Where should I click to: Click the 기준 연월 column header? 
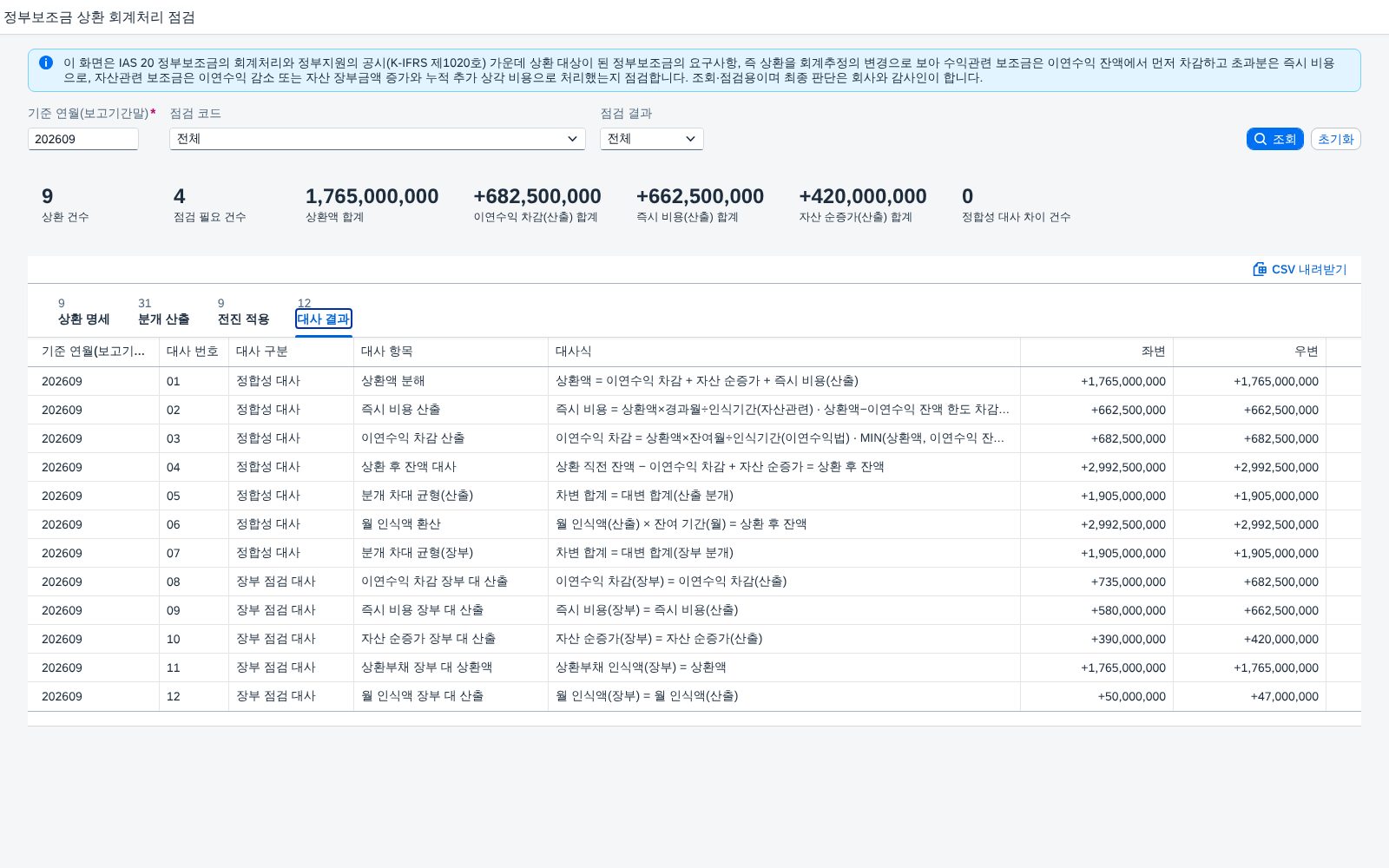[93, 352]
